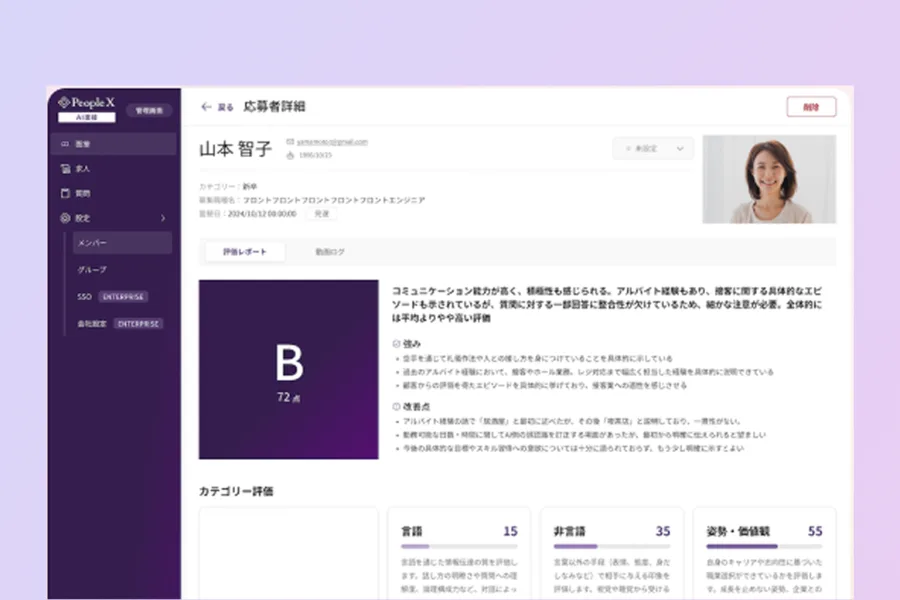The width and height of the screenshot is (900, 600).
Task: Open the 管理画面 badge in sidebar header
Action: (x=149, y=110)
